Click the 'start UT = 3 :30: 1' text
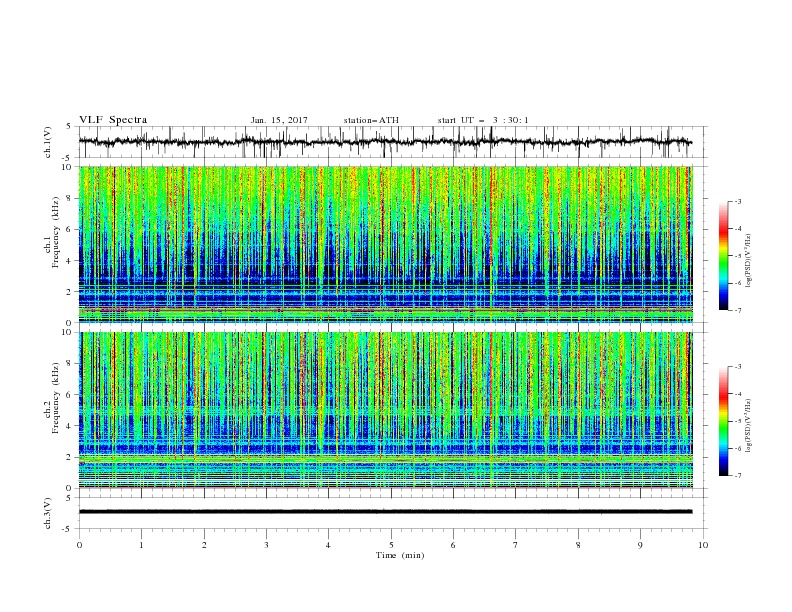 [x=483, y=120]
